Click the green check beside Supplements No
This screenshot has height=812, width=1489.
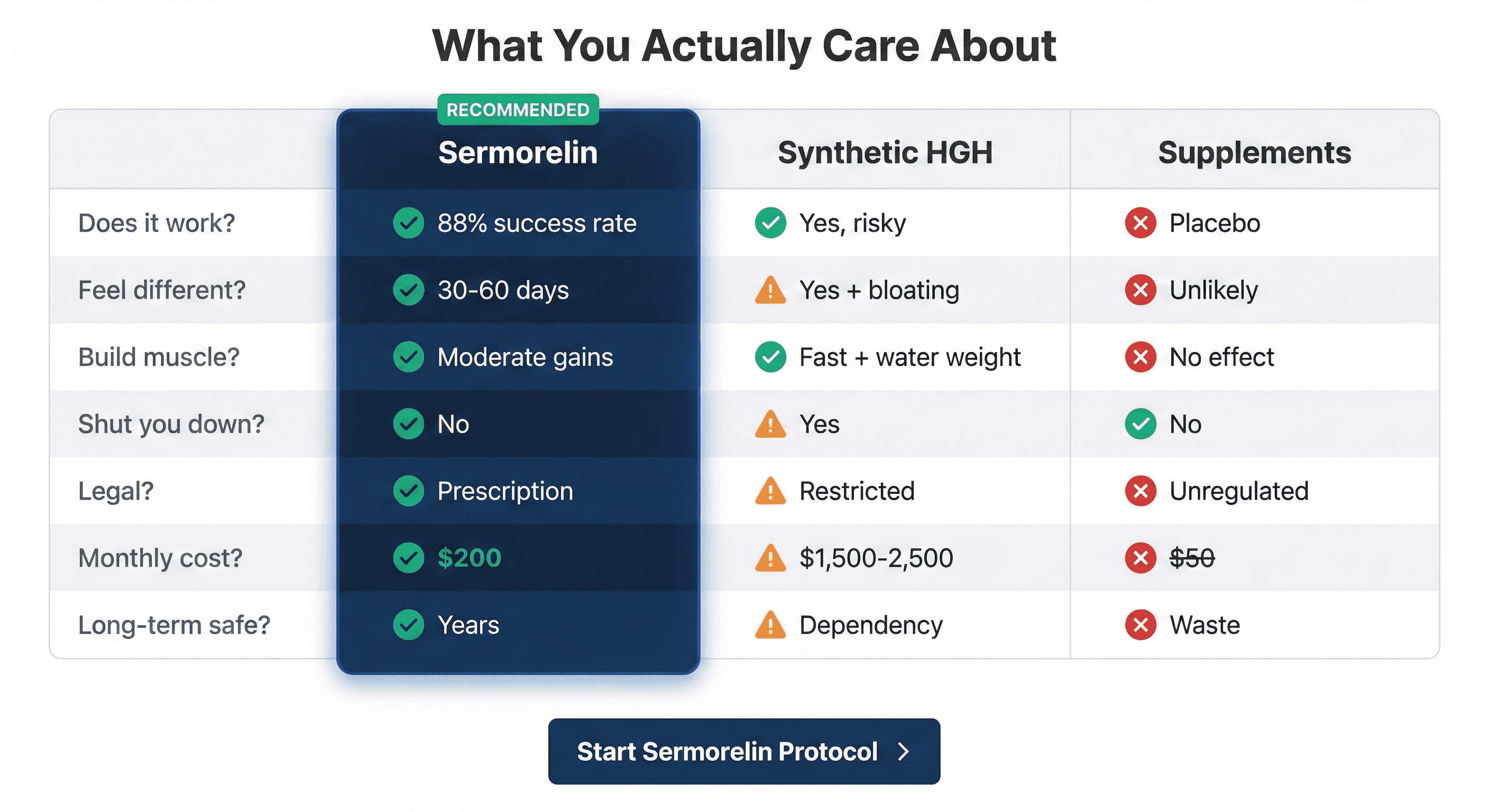(x=1141, y=424)
